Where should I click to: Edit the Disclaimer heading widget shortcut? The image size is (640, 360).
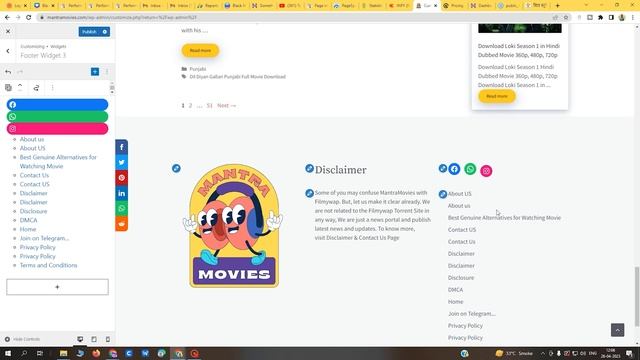tap(309, 168)
